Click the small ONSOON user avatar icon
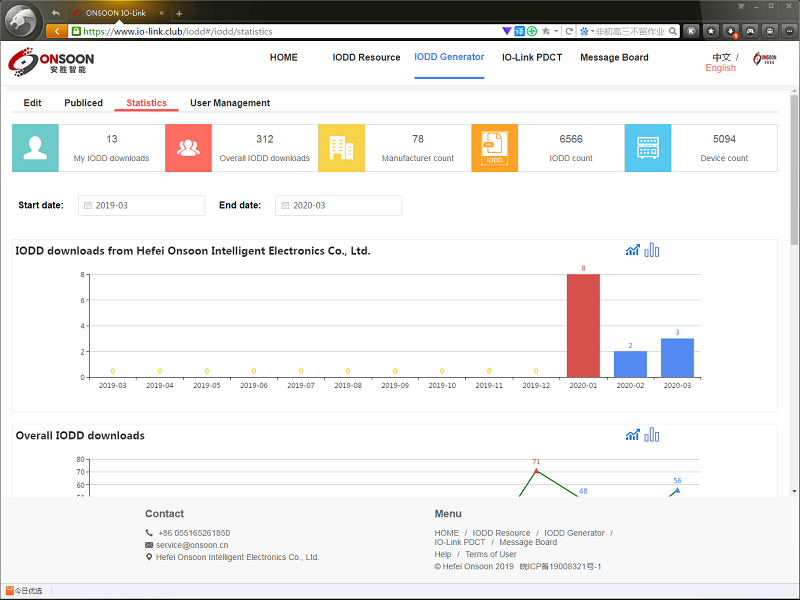 [764, 58]
